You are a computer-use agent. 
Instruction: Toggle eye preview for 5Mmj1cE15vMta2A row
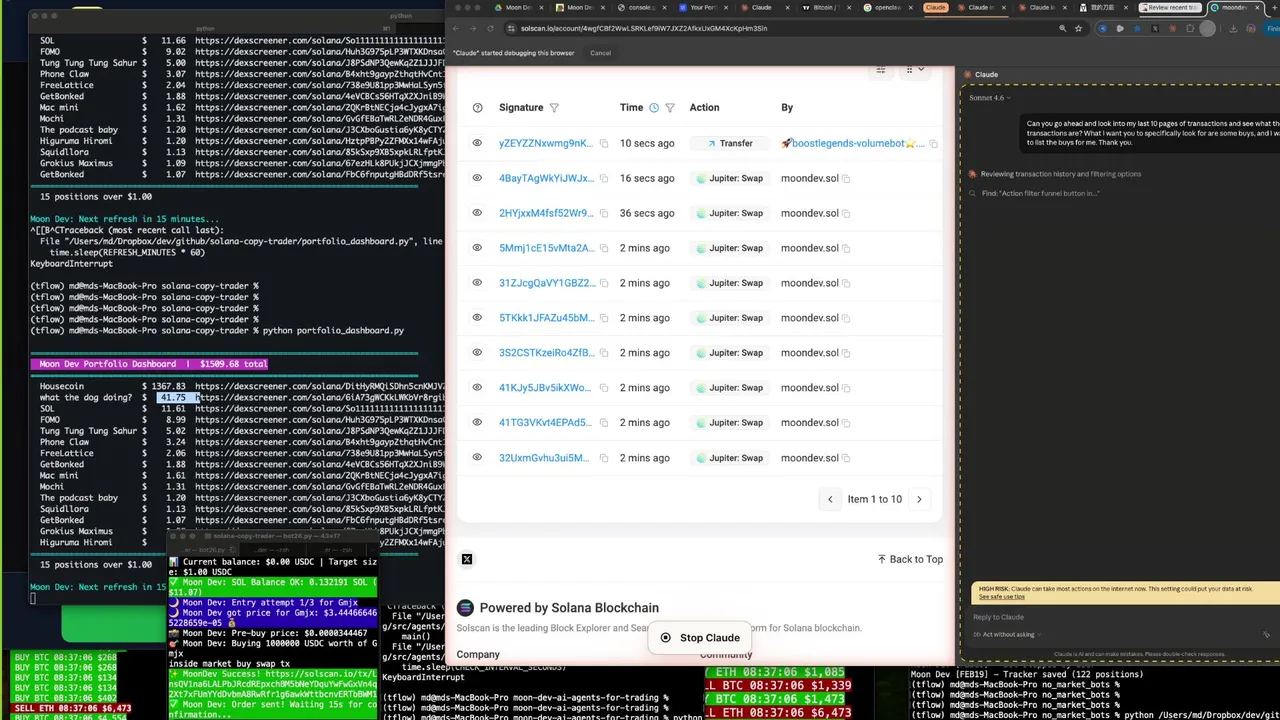477,249
